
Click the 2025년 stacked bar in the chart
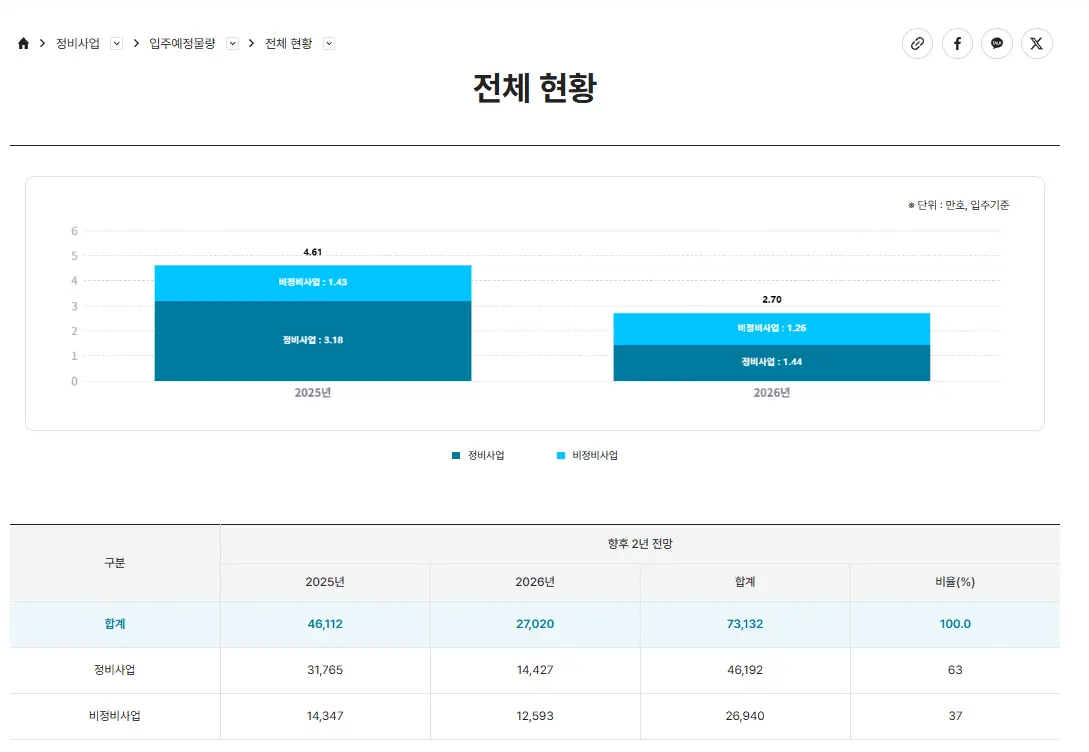point(312,320)
